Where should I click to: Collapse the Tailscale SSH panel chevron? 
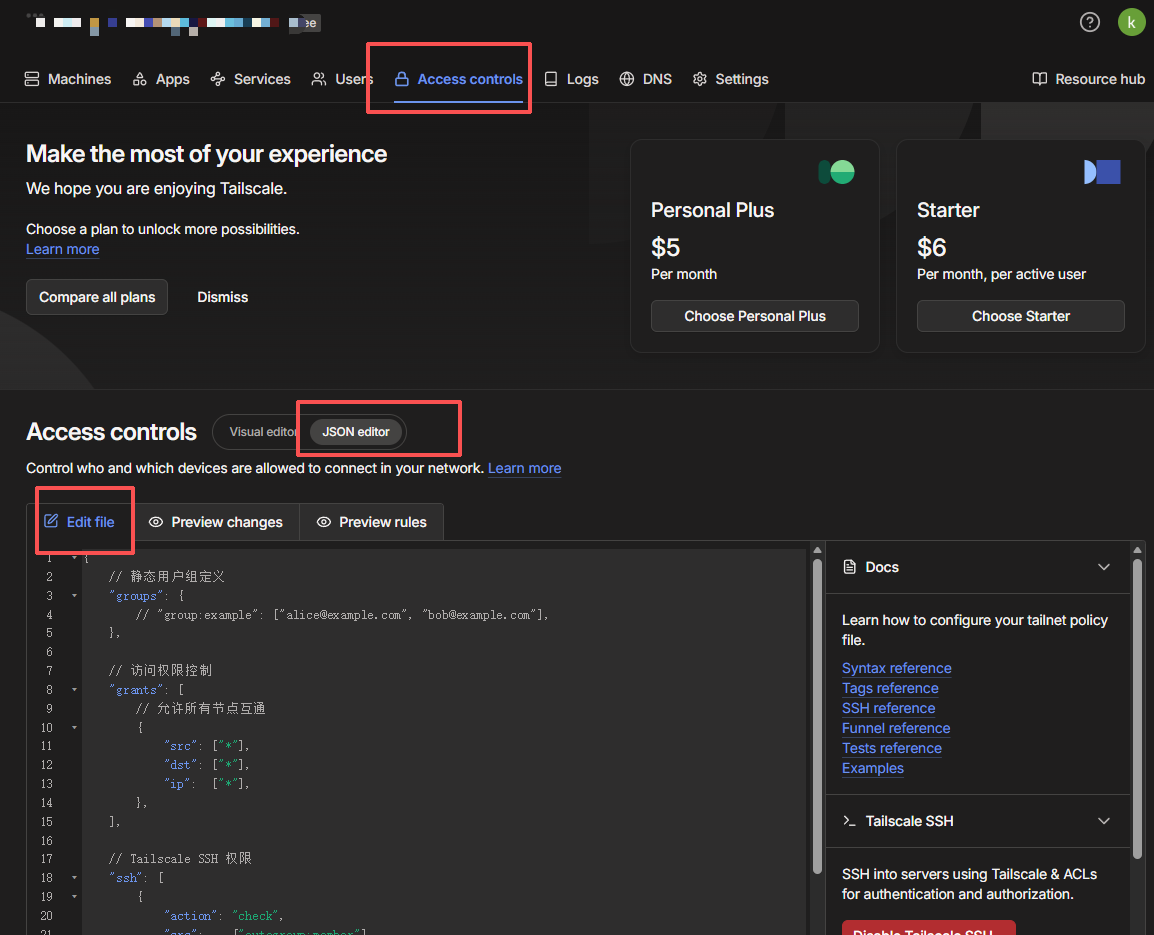pyautogui.click(x=1103, y=821)
